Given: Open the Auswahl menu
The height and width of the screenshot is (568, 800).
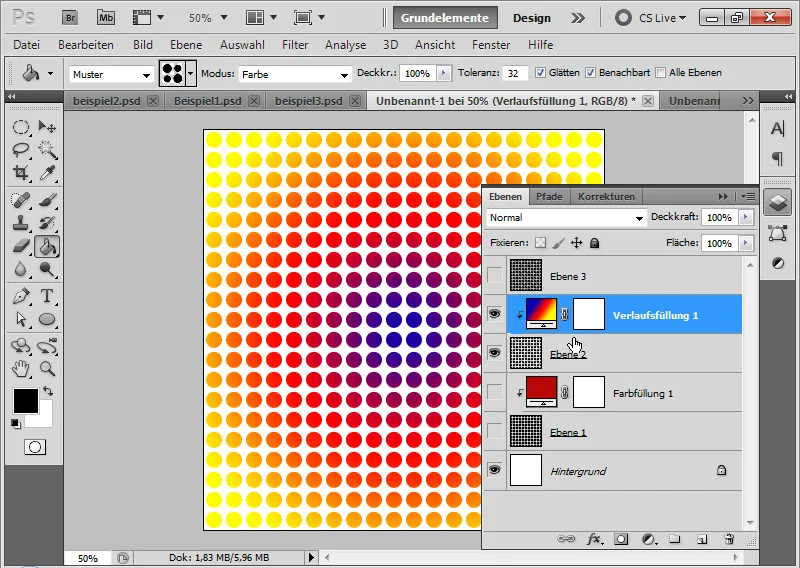Looking at the screenshot, I should point(242,45).
